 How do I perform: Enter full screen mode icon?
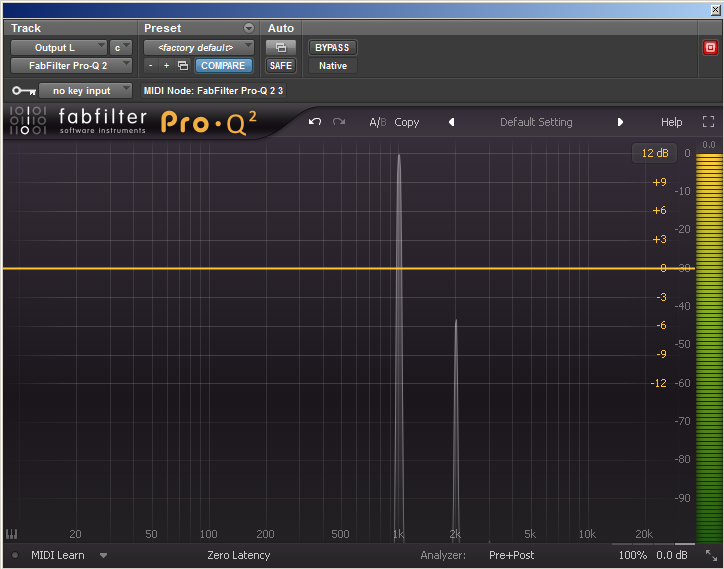click(x=708, y=121)
